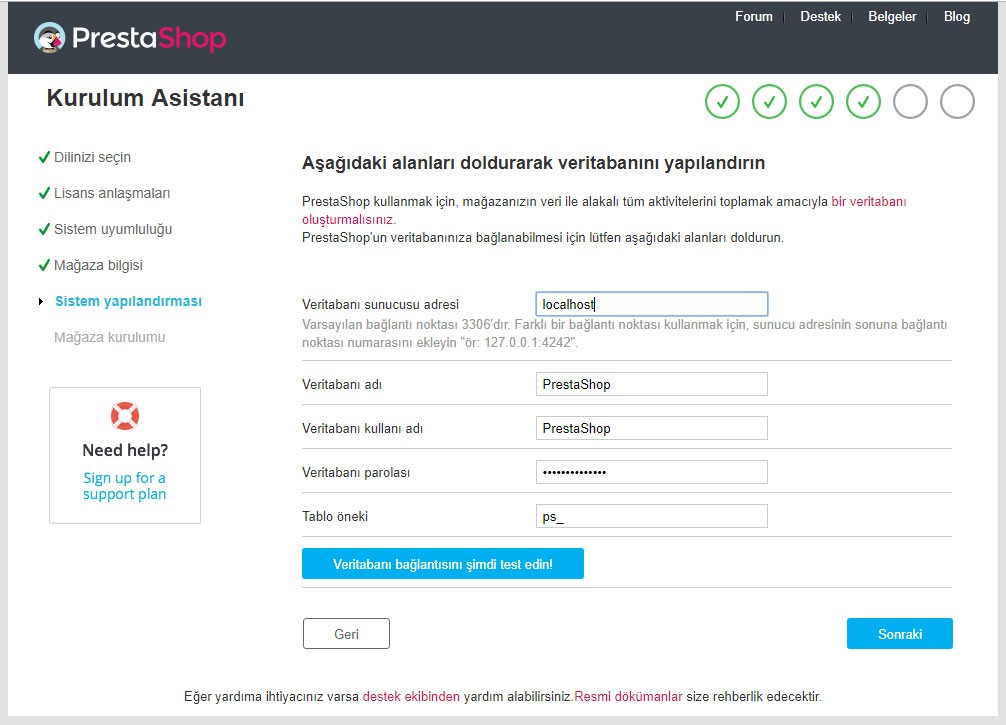This screenshot has height=725, width=1006.
Task: Click the Sonraki button
Action: (x=899, y=634)
